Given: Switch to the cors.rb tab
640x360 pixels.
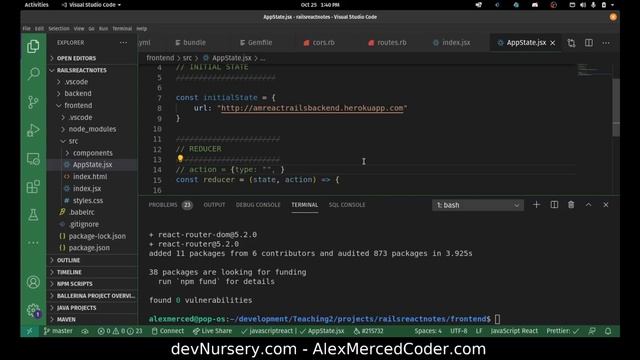Looking at the screenshot, I should [x=320, y=42].
